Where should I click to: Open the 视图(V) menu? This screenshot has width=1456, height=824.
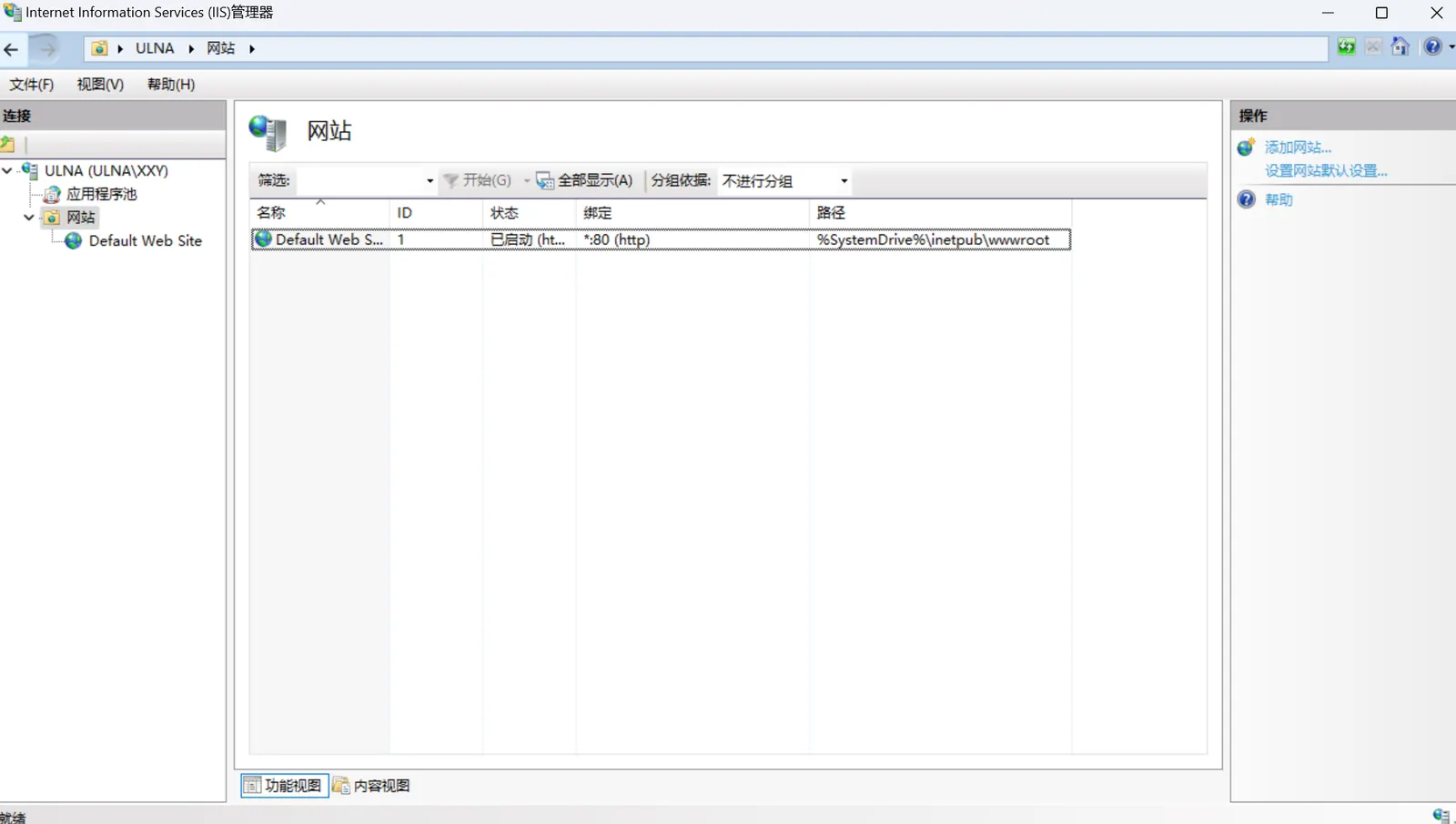pyautogui.click(x=100, y=85)
